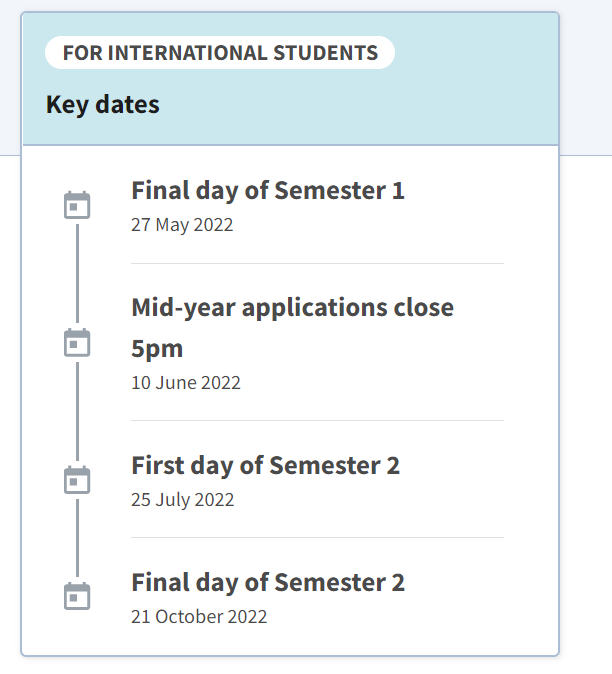This screenshot has width=612, height=674.
Task: Select the 21 October 2022 date text
Action: coord(199,616)
